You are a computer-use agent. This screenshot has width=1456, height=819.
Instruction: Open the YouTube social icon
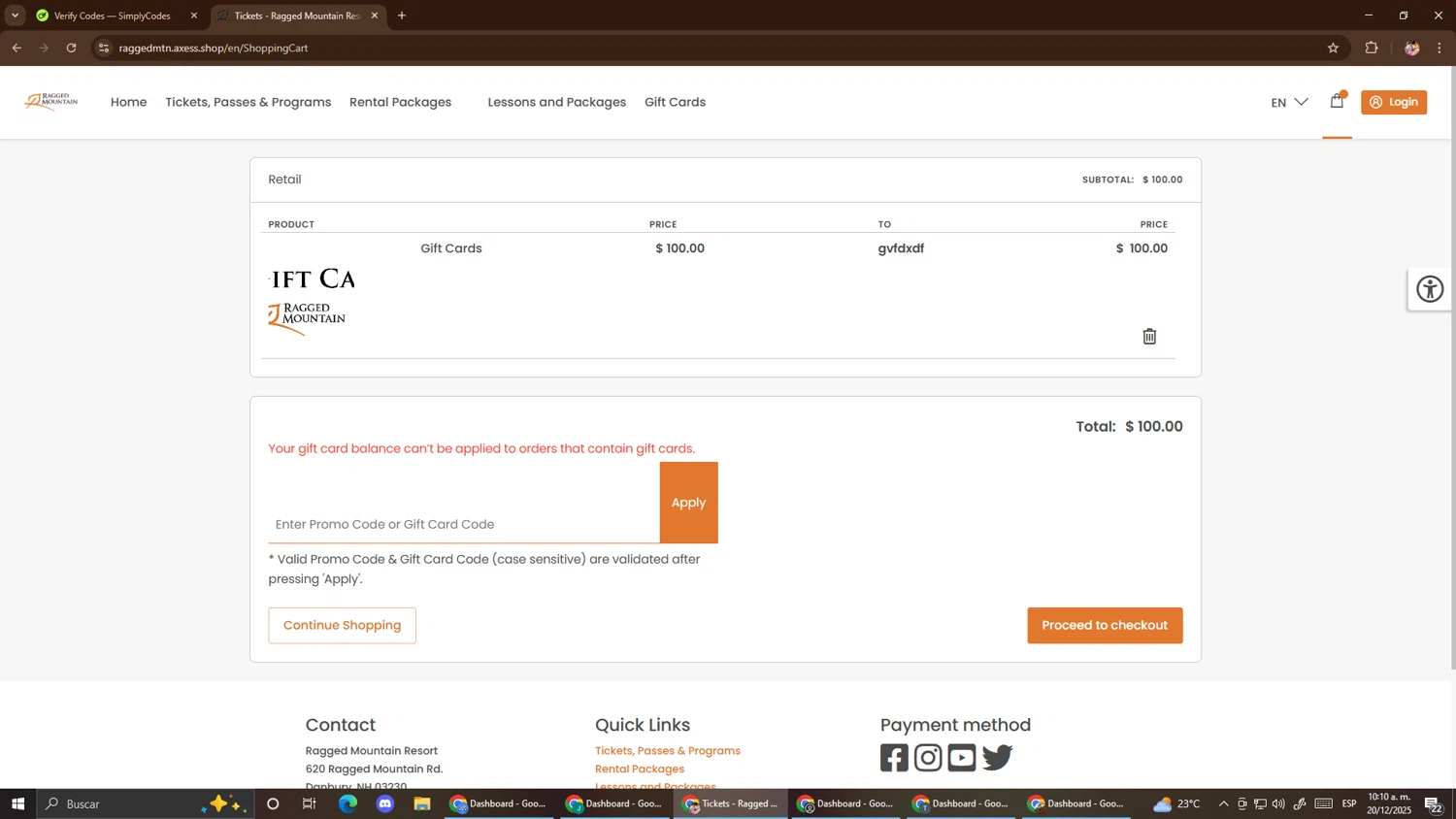pos(962,758)
